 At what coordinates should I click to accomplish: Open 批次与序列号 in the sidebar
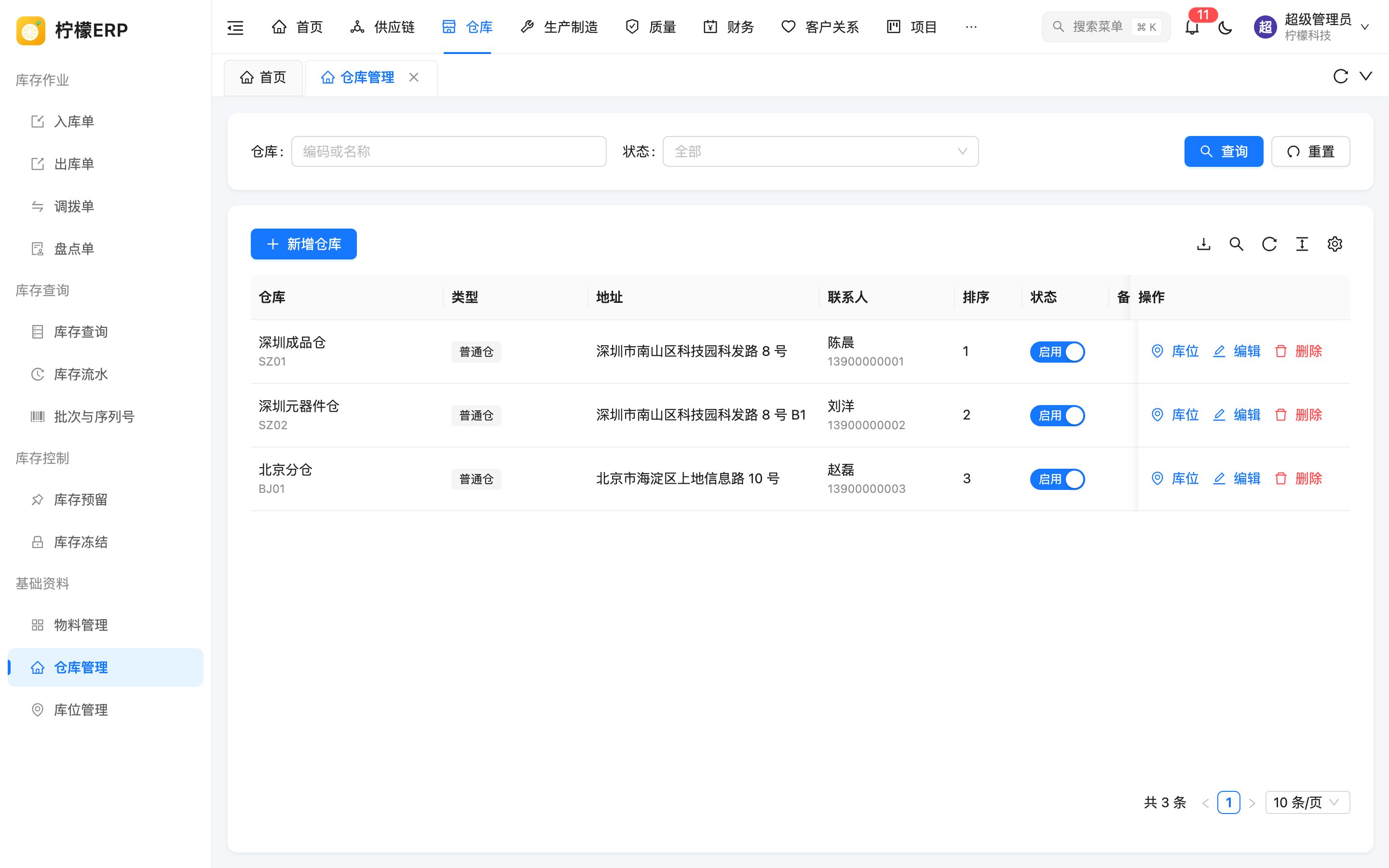pyautogui.click(x=106, y=417)
